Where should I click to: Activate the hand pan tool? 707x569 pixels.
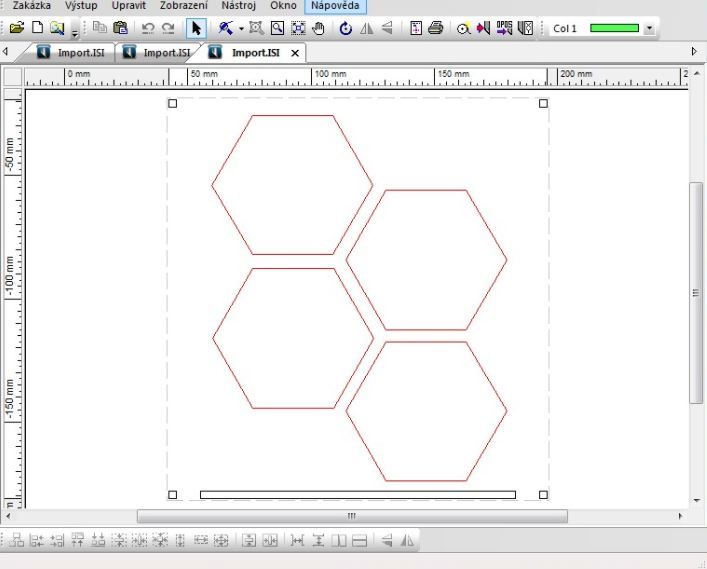(x=318, y=28)
